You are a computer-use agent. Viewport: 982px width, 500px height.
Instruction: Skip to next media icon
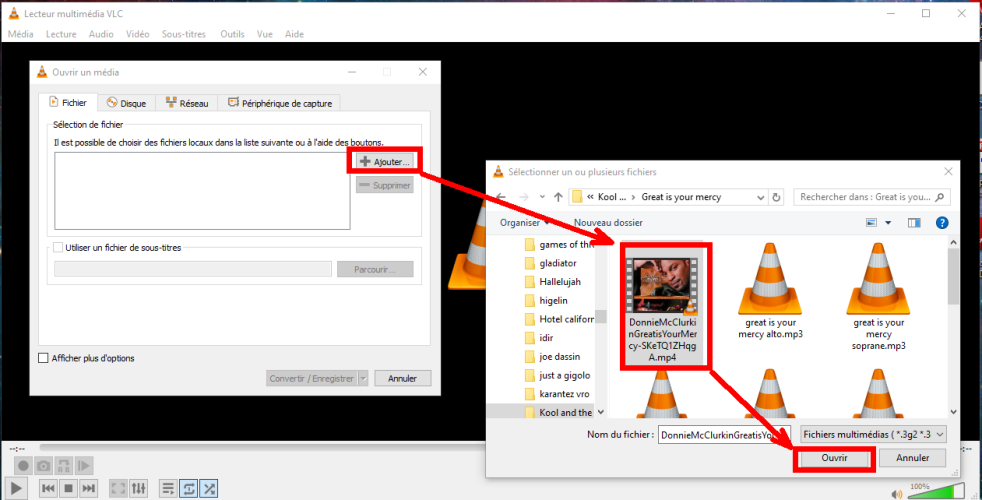pos(89,488)
